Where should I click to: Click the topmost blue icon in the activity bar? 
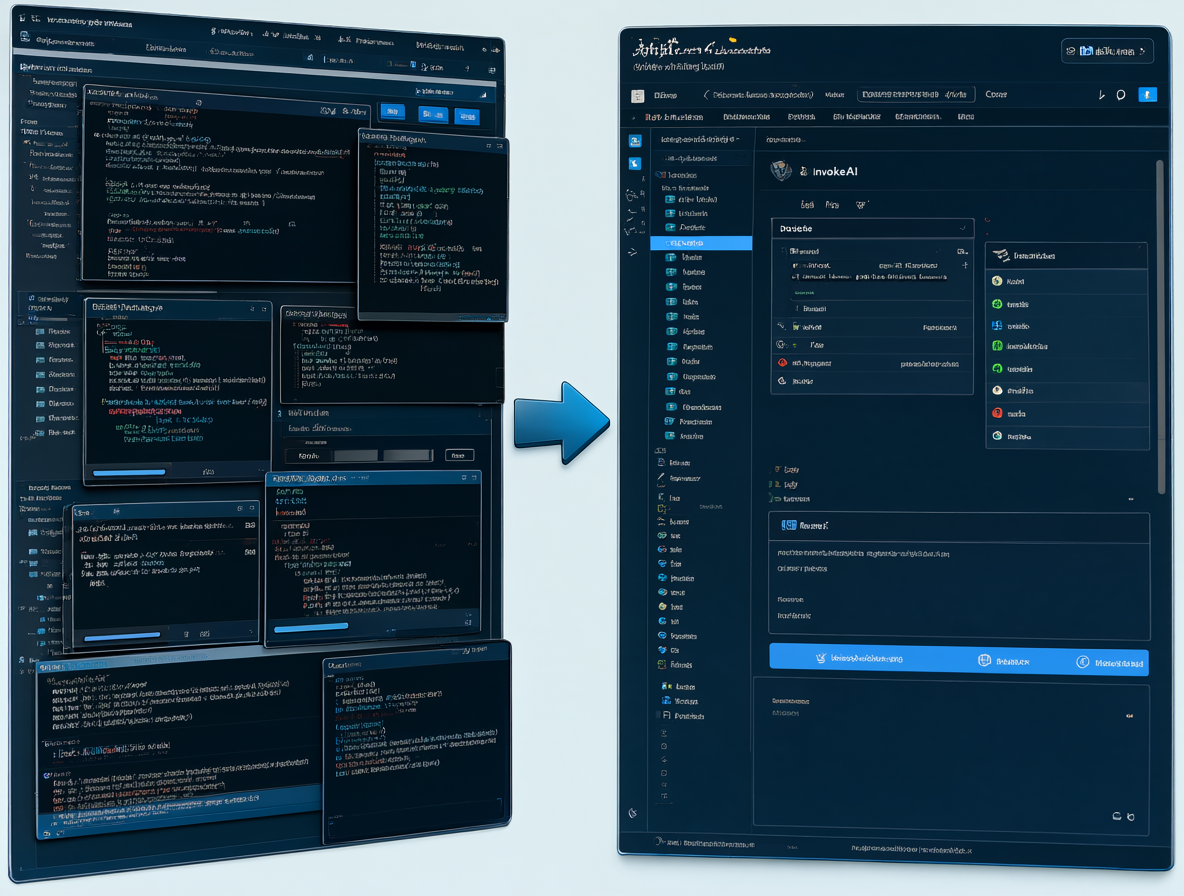pos(635,141)
